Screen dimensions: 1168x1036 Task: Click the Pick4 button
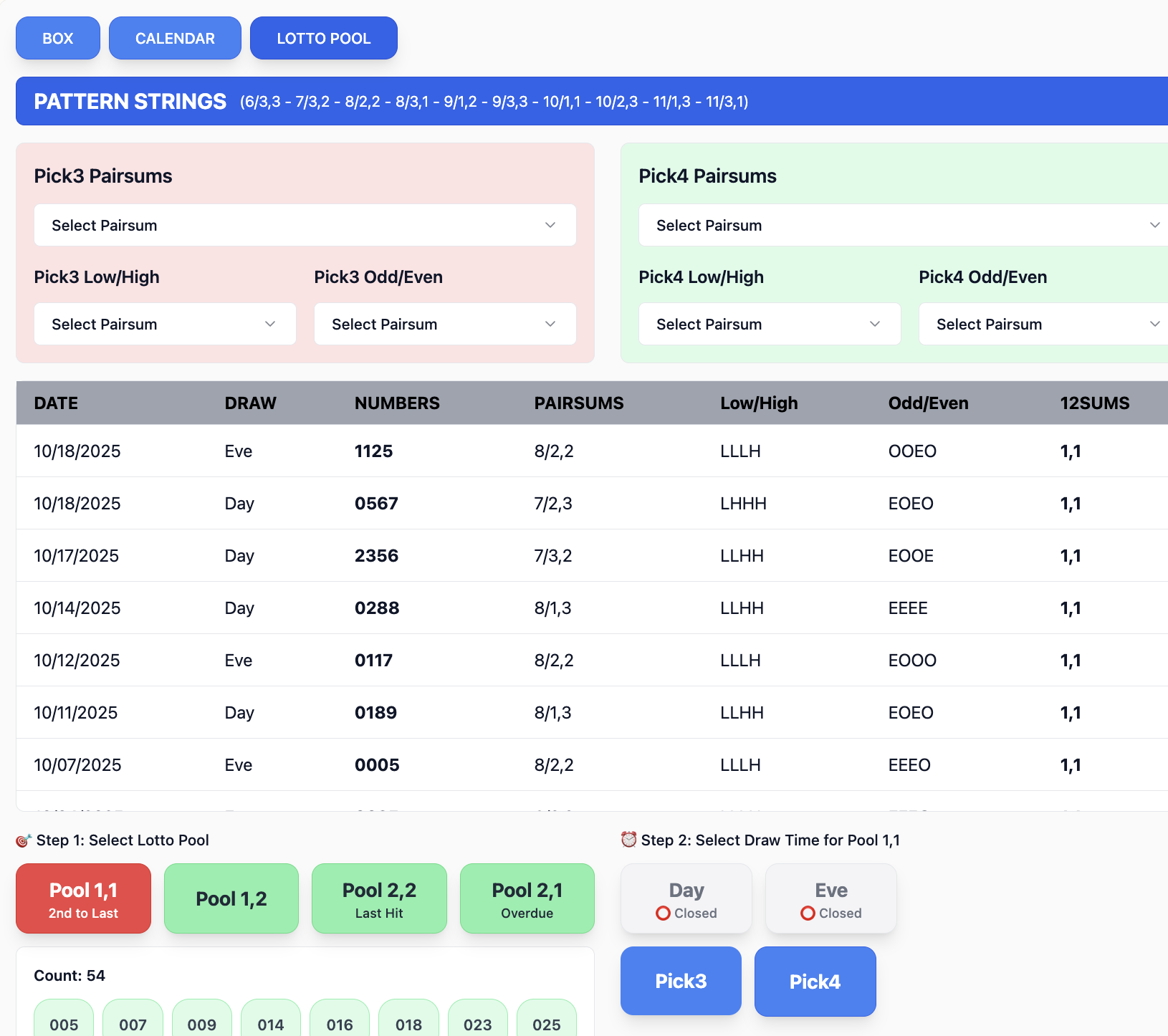pyautogui.click(x=815, y=981)
